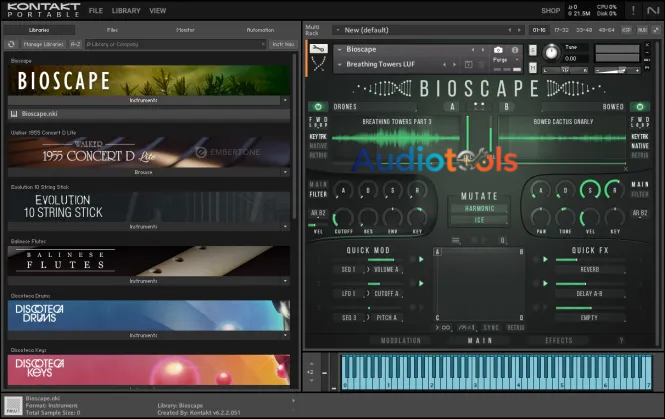Click the XY pad speed x1 icon
This screenshot has width=665, height=419.
[x=467, y=327]
